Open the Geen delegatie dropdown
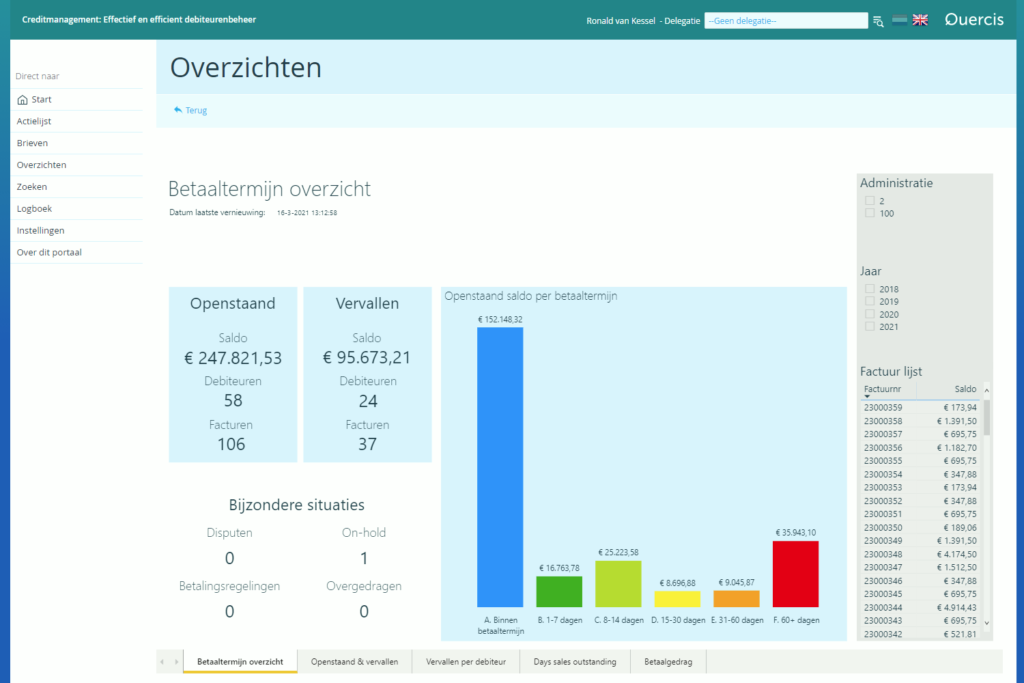This screenshot has height=683, width=1024. 786,21
